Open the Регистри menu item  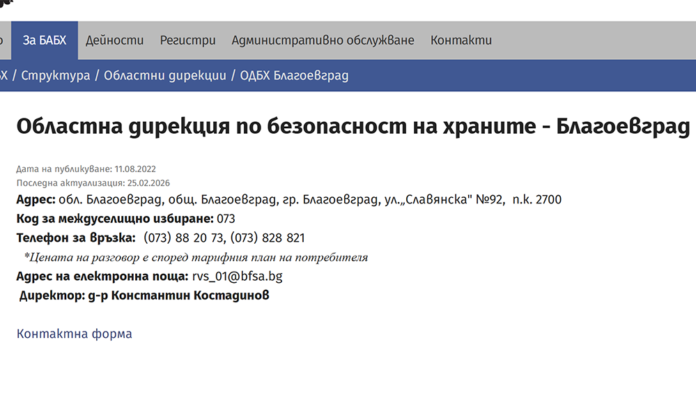[x=188, y=40]
